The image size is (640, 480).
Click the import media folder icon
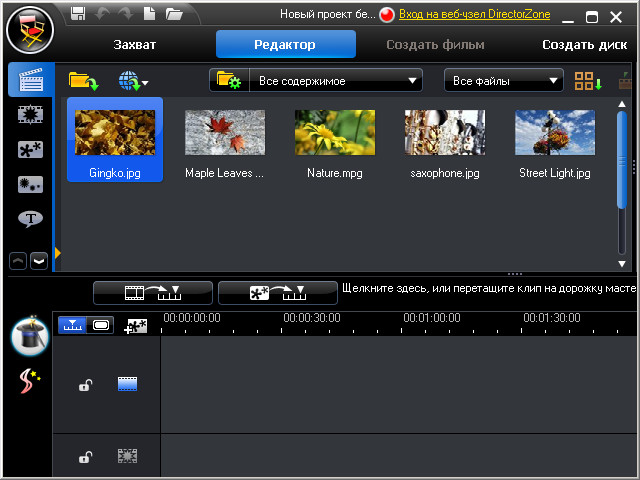click(x=83, y=81)
